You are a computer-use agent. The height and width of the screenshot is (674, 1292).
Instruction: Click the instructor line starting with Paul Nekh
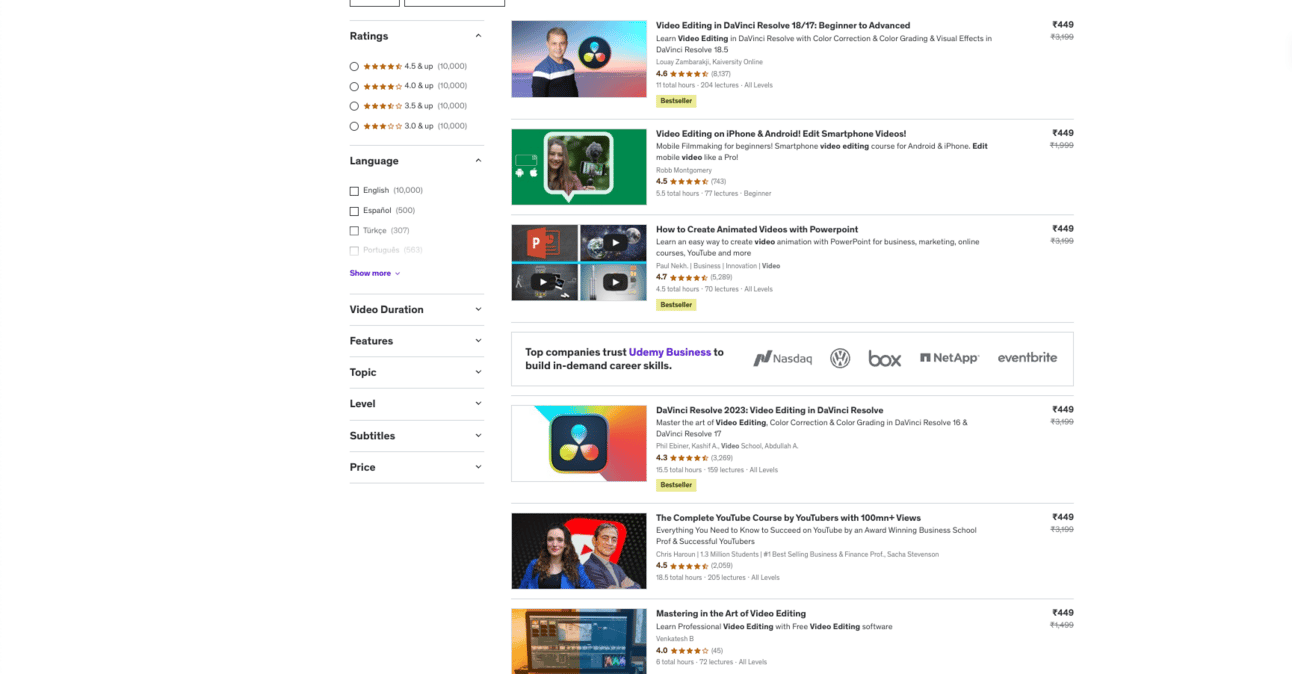coord(718,266)
